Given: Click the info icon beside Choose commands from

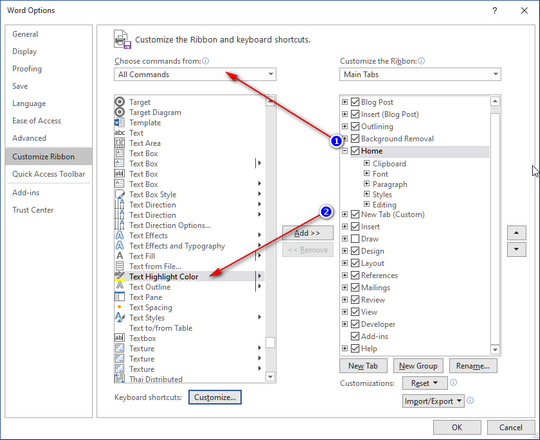Looking at the screenshot, I should (206, 61).
